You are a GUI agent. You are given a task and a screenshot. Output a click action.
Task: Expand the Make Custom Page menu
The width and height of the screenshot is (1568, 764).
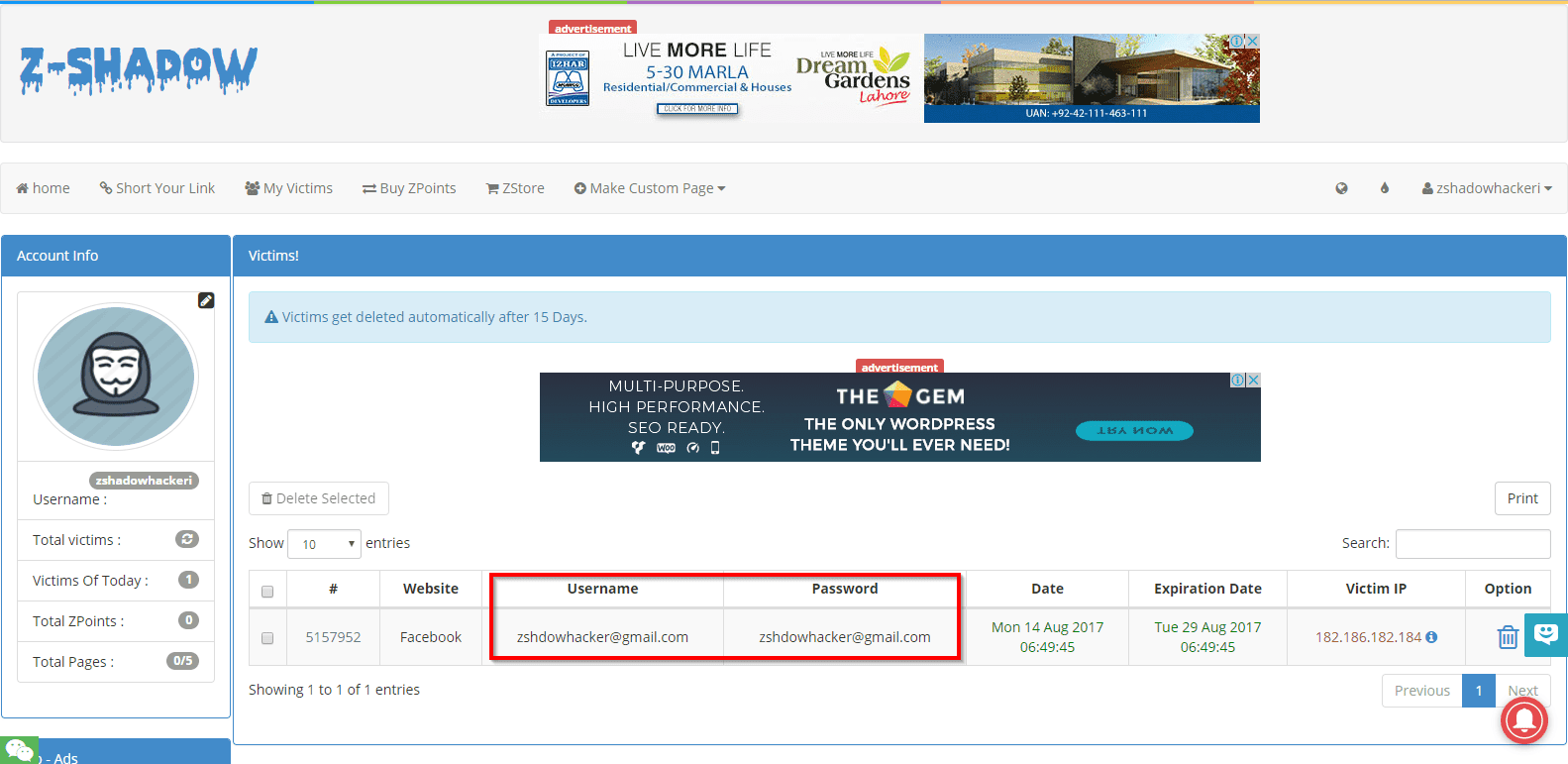[x=650, y=188]
